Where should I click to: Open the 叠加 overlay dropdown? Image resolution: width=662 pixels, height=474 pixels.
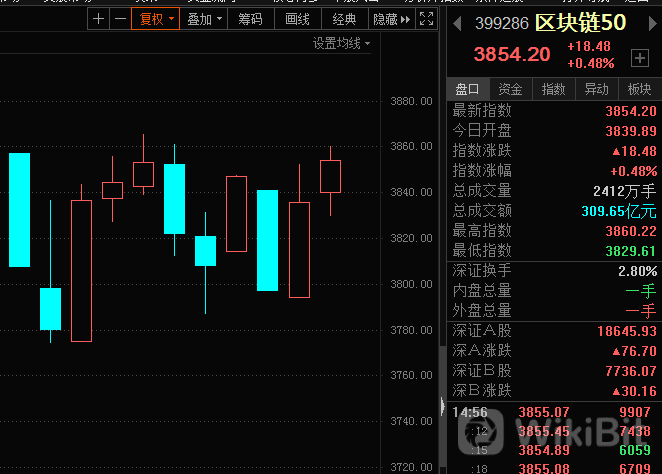tap(204, 19)
